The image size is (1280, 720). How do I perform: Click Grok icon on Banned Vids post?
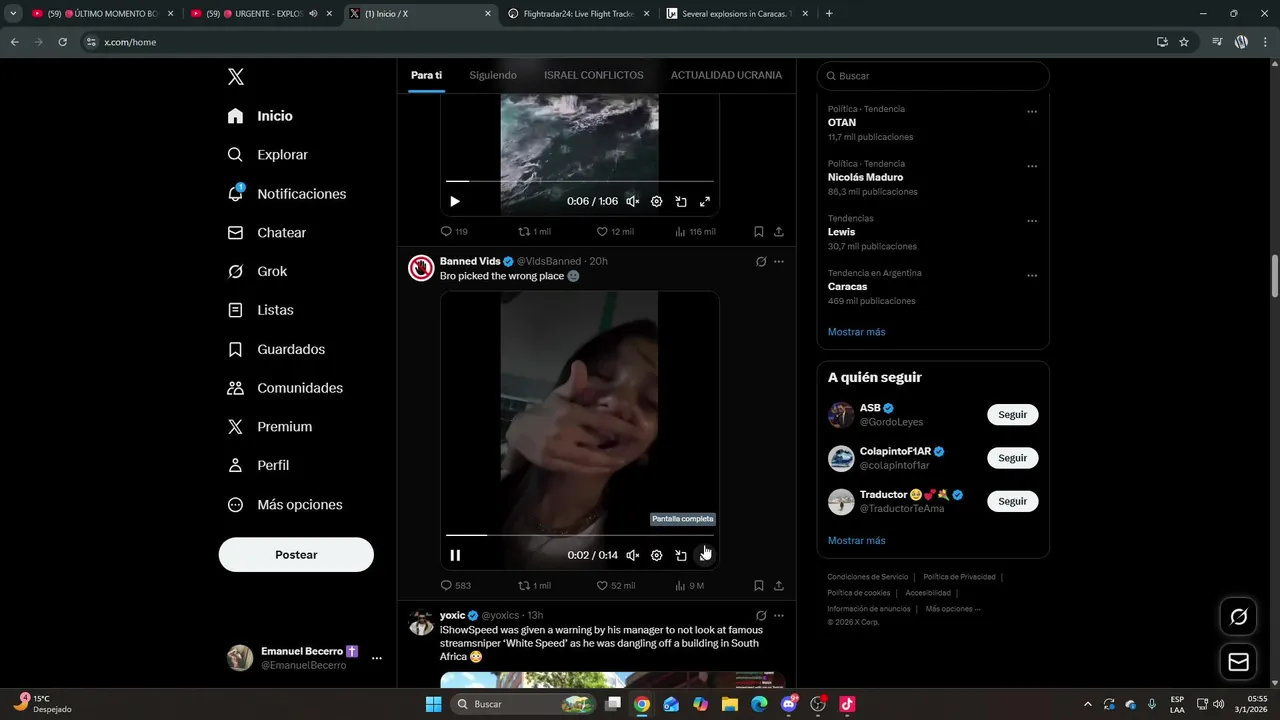point(761,261)
